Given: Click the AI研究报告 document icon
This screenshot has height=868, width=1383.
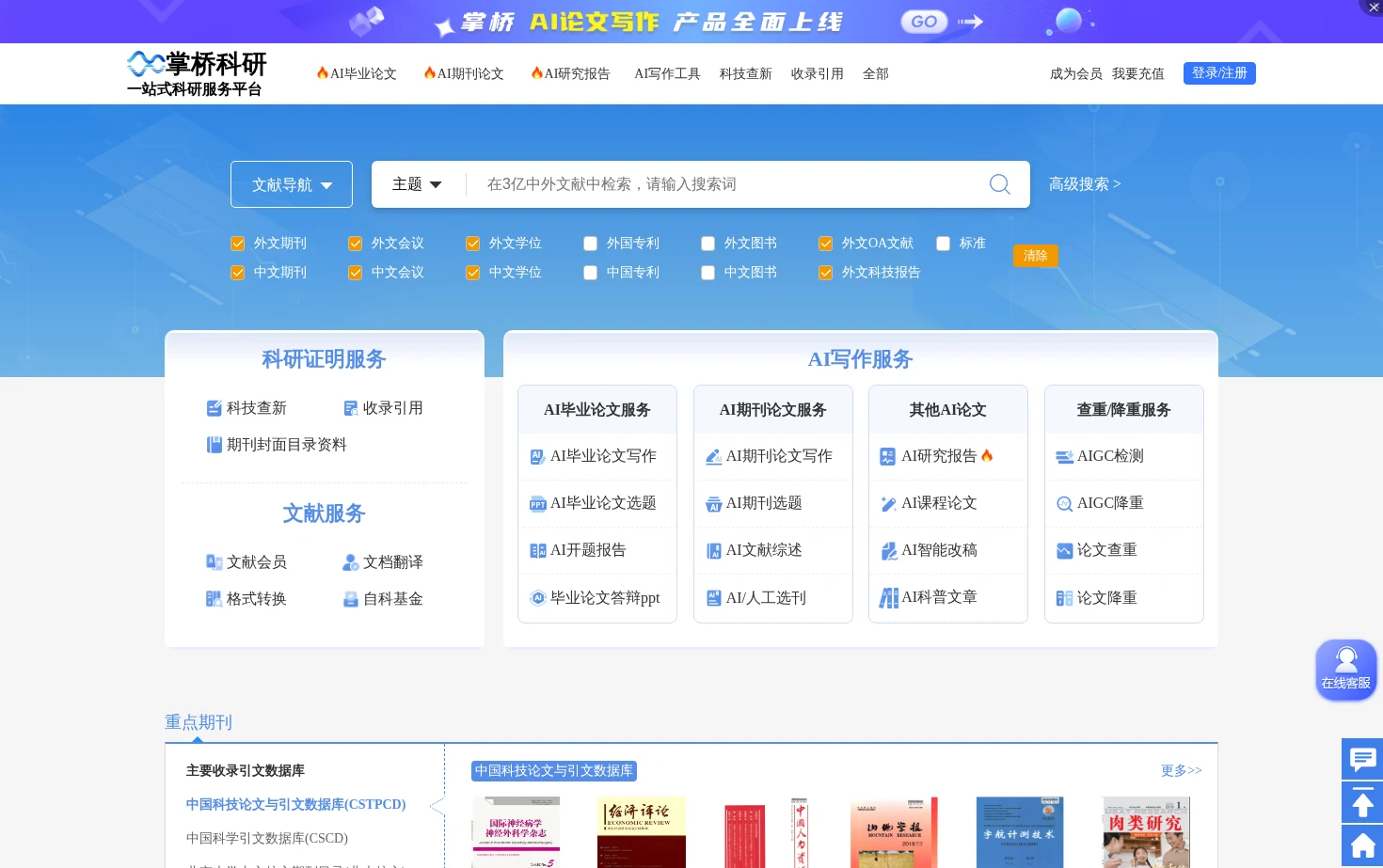Looking at the screenshot, I should [x=887, y=456].
